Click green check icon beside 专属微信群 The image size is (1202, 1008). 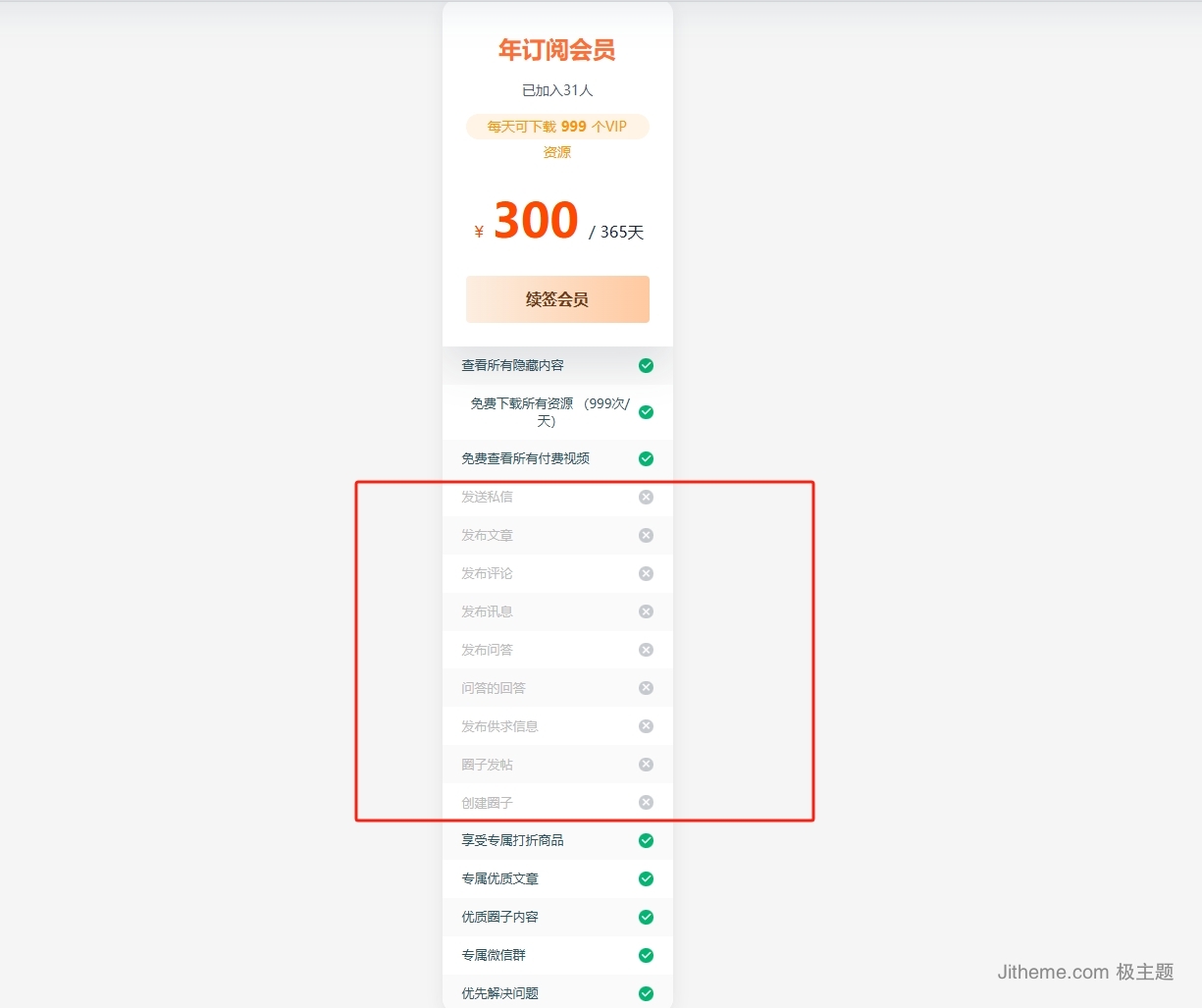click(x=646, y=955)
